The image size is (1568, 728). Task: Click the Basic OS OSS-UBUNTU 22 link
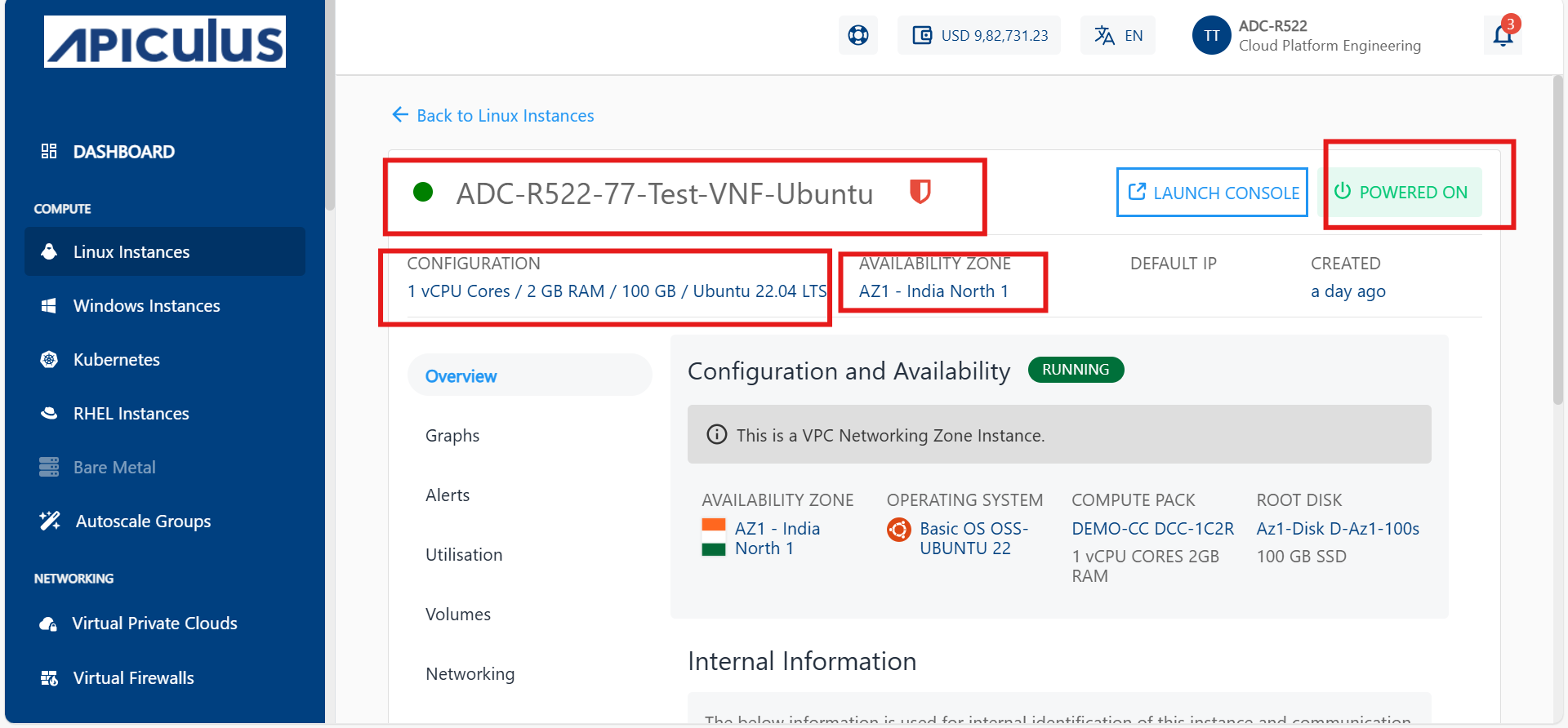pyautogui.click(x=973, y=538)
